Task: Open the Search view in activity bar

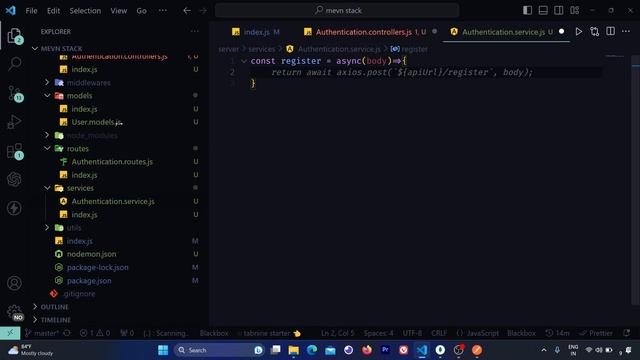Action: [x=15, y=64]
